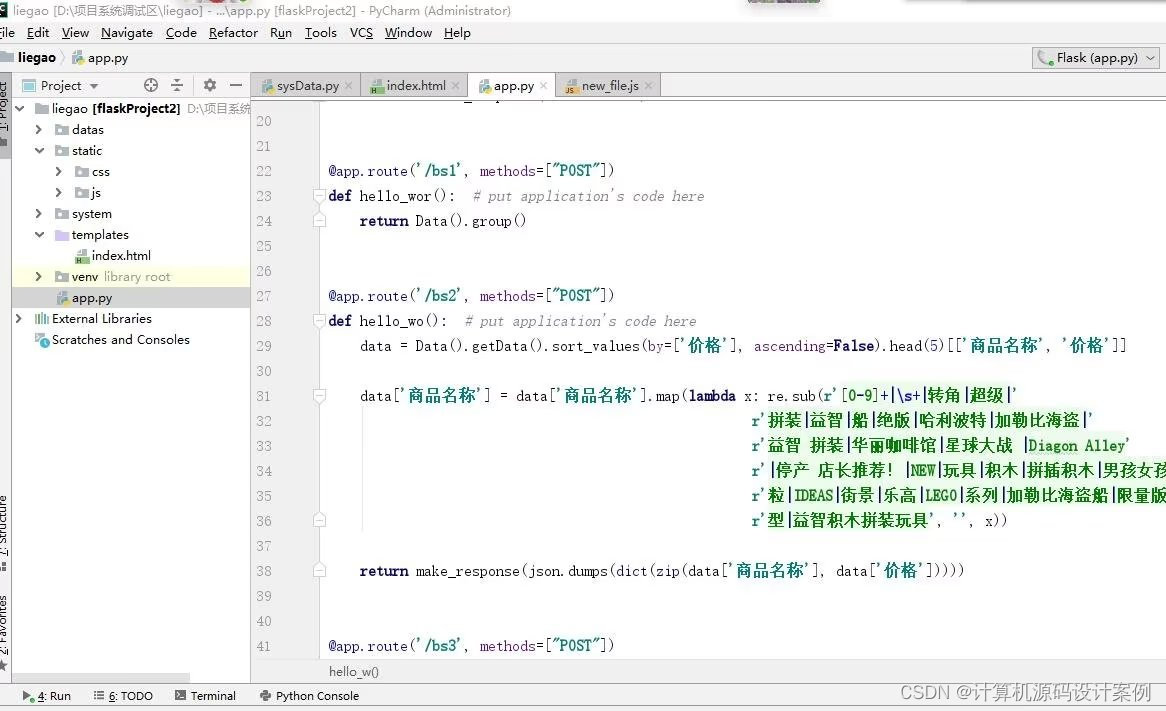Image resolution: width=1166 pixels, height=711 pixels.
Task: Expand the datas folder
Action: click(39, 129)
